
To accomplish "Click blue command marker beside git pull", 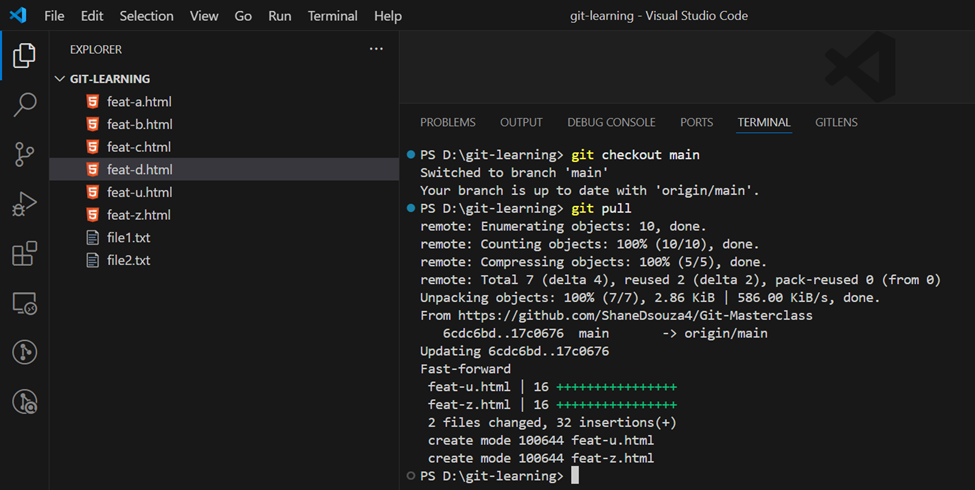I will 410,208.
